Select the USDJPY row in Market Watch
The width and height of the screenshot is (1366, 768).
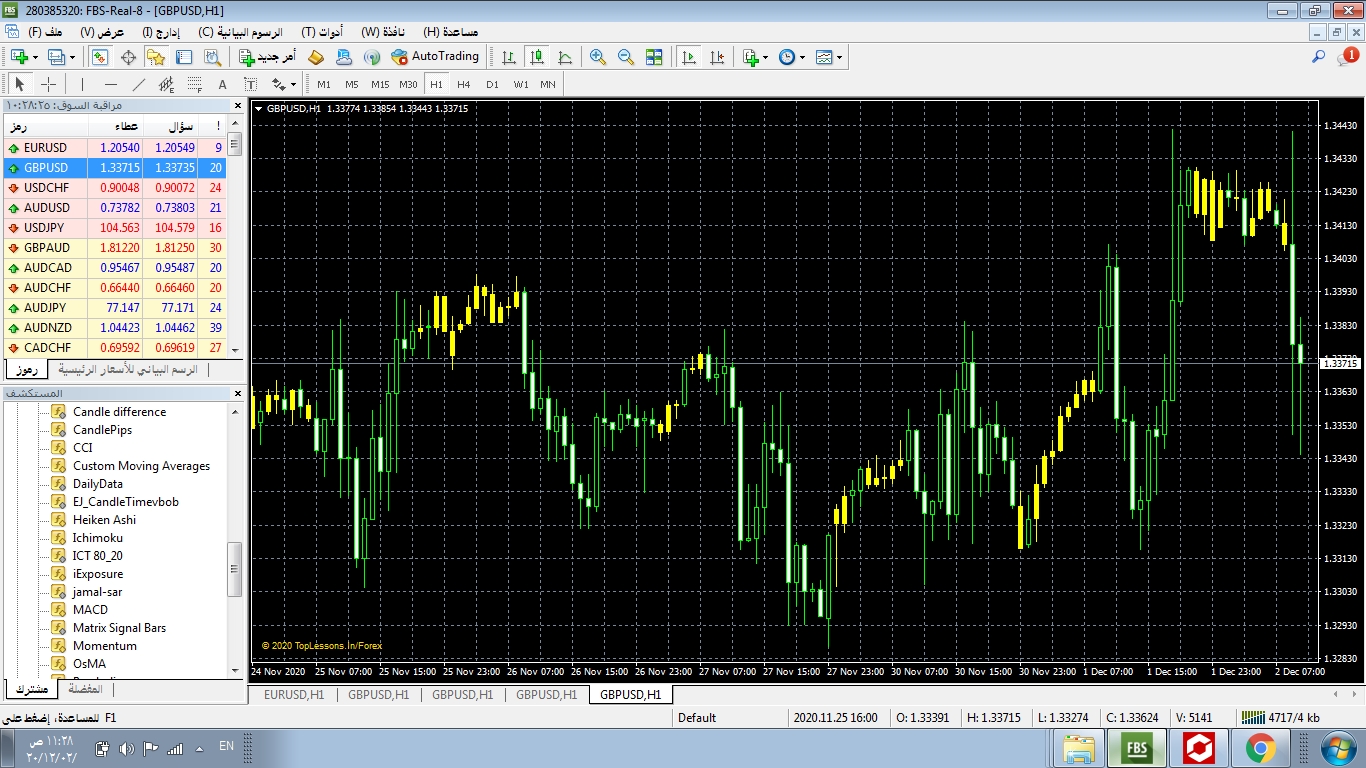(x=45, y=228)
